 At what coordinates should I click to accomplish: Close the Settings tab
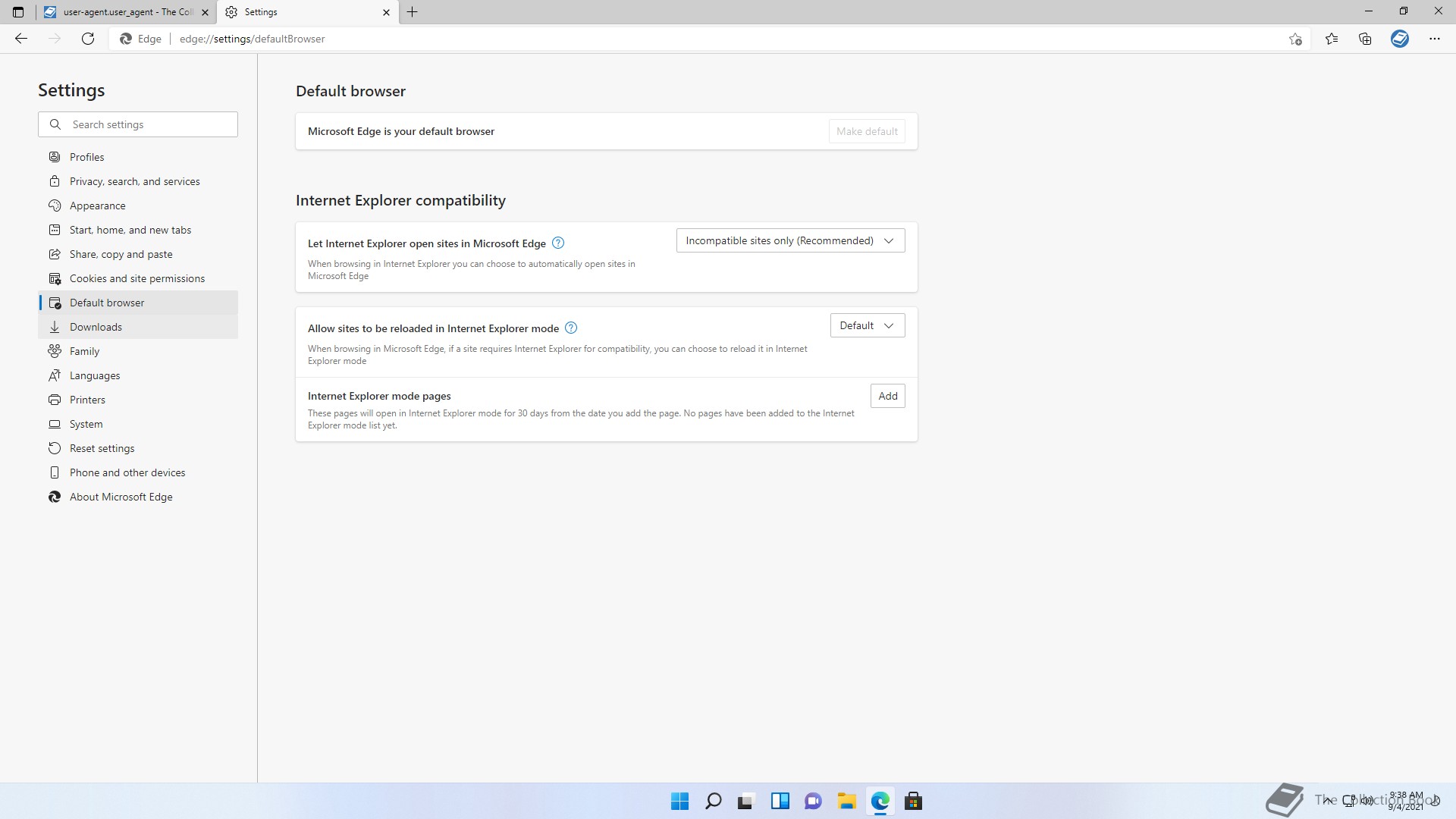coord(386,12)
